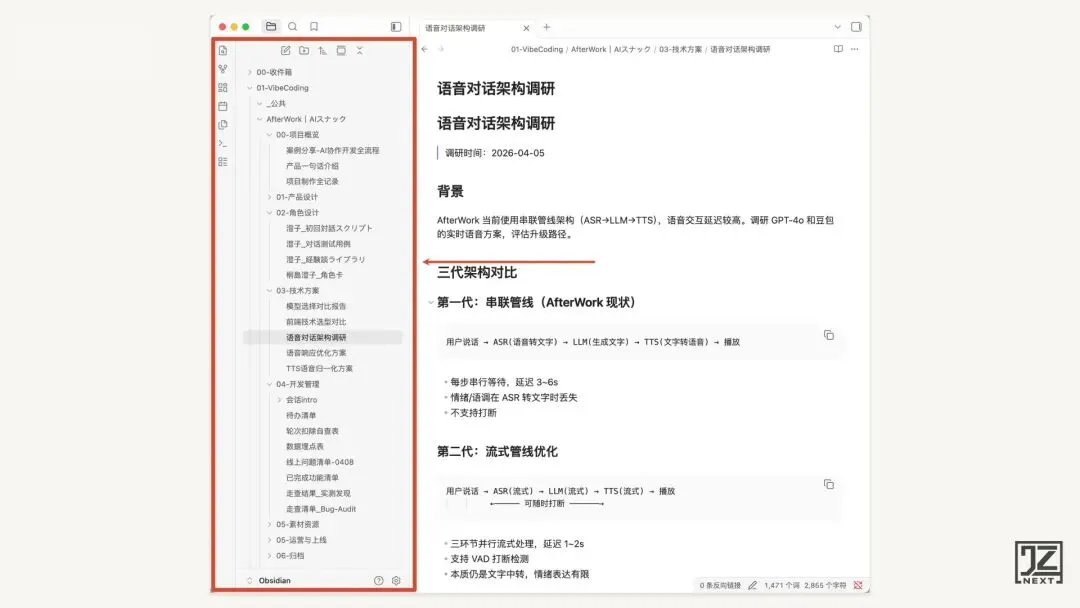Image resolution: width=1080 pixels, height=608 pixels.
Task: Click the auto-reveal current file icon
Action: [x=341, y=50]
